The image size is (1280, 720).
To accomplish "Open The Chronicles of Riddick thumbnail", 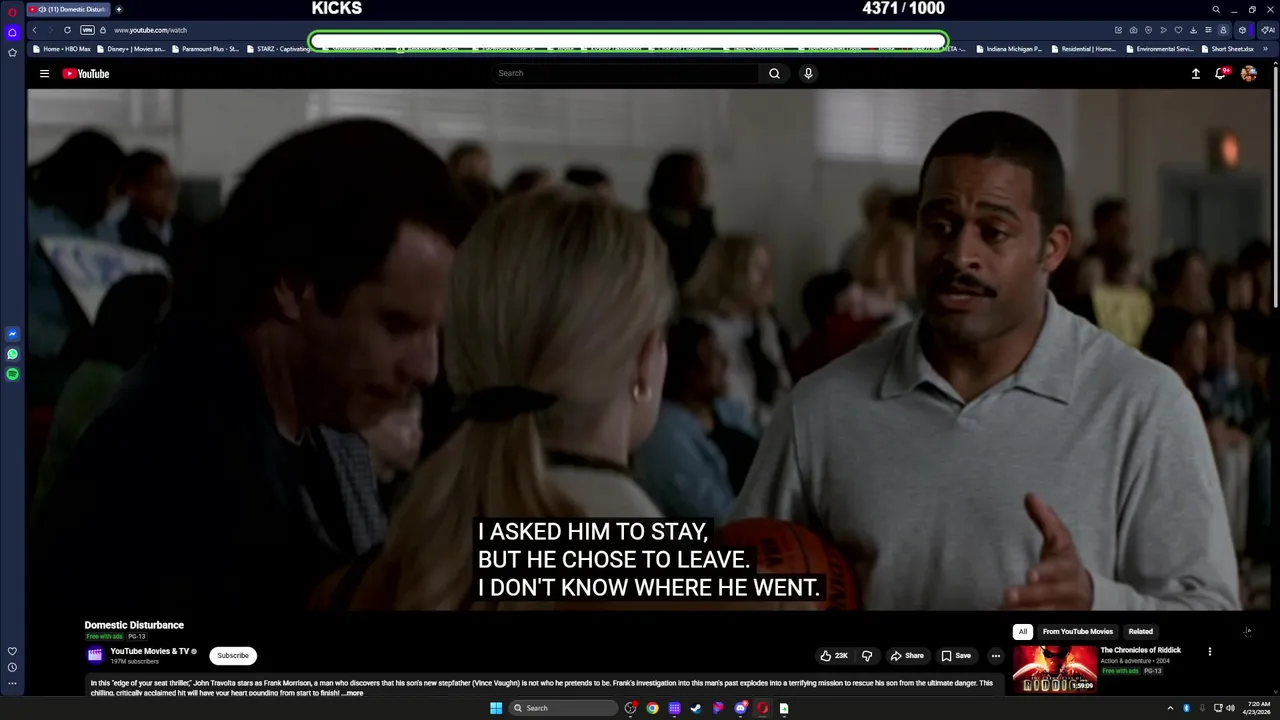I will click(1055, 669).
